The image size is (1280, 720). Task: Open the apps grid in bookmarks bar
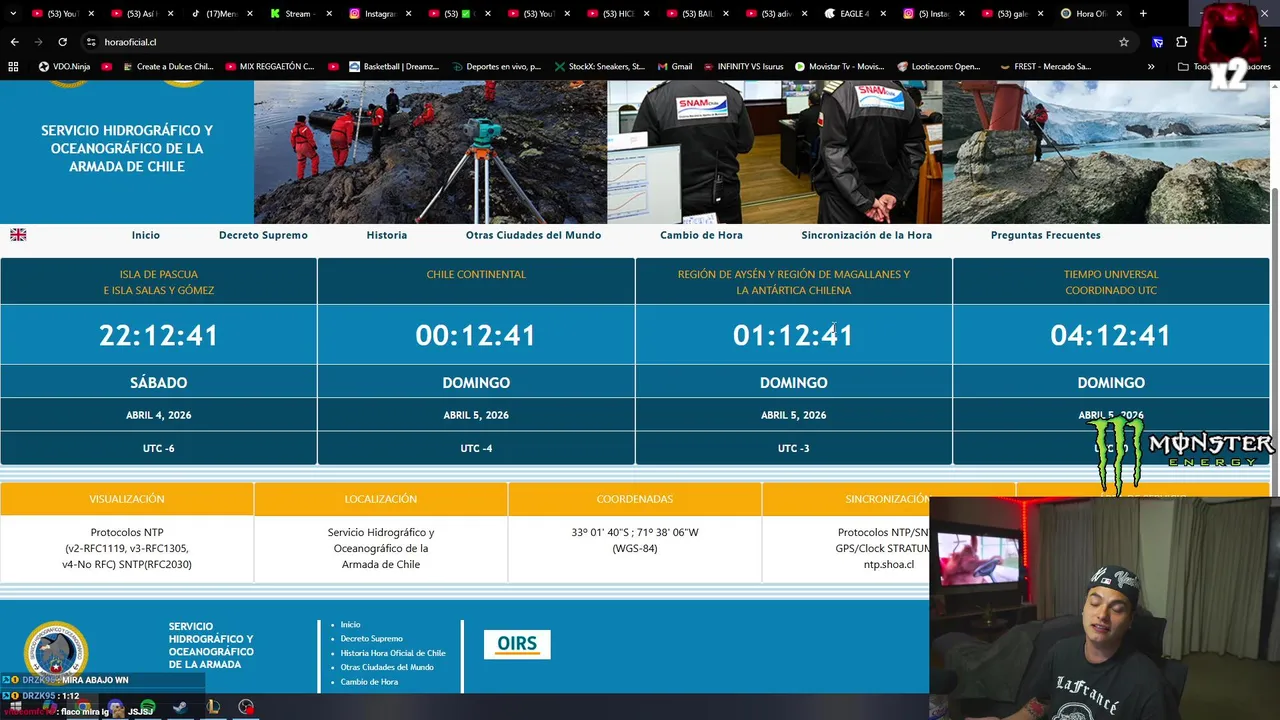13,66
